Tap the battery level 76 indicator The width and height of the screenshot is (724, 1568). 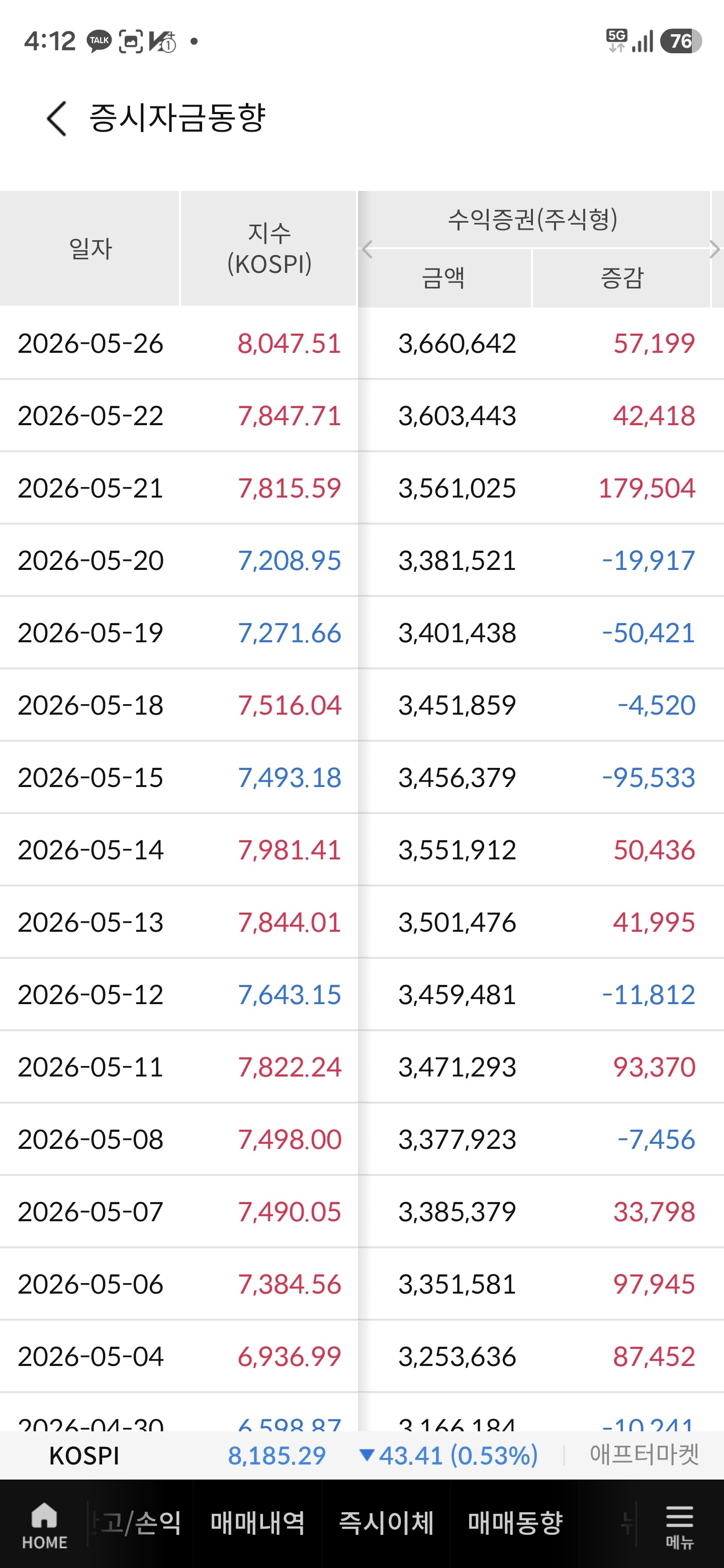point(681,41)
